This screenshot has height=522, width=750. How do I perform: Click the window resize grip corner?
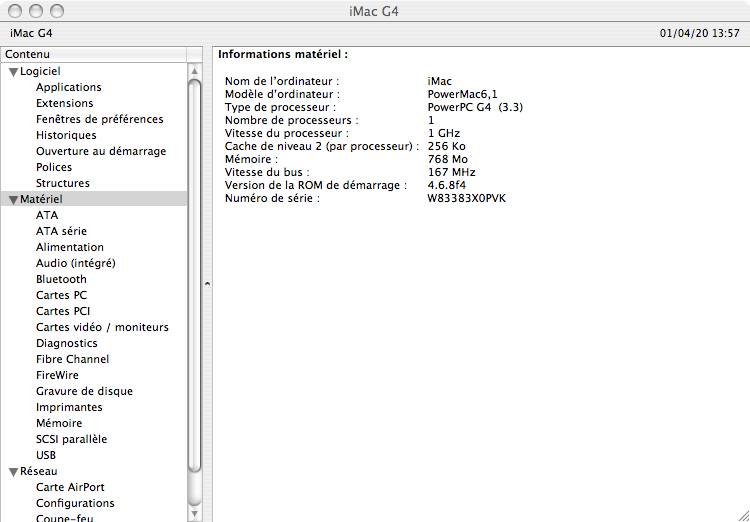pyautogui.click(x=743, y=515)
